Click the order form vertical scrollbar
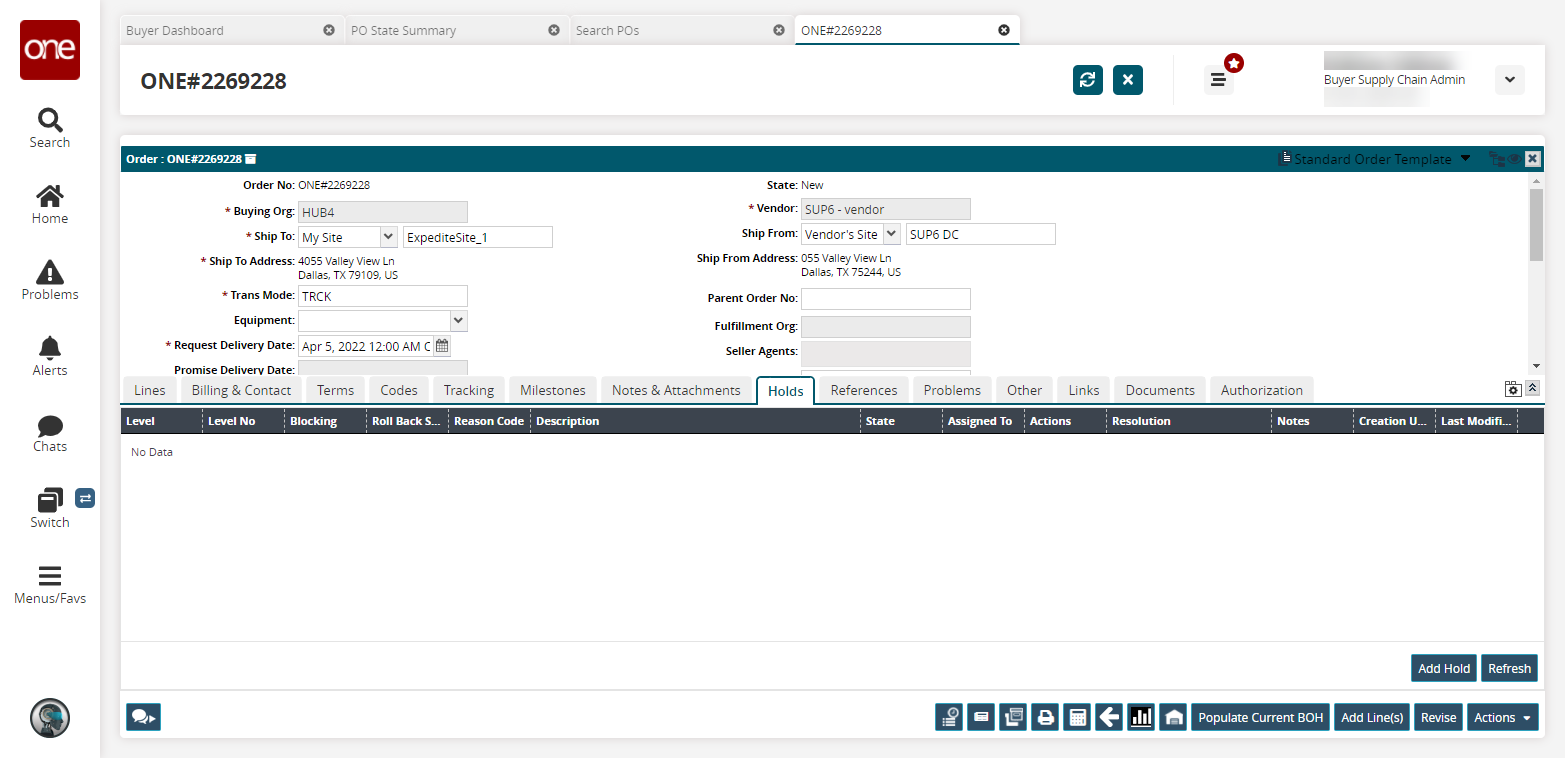Viewport: 1565px width, 758px height. click(x=1536, y=225)
